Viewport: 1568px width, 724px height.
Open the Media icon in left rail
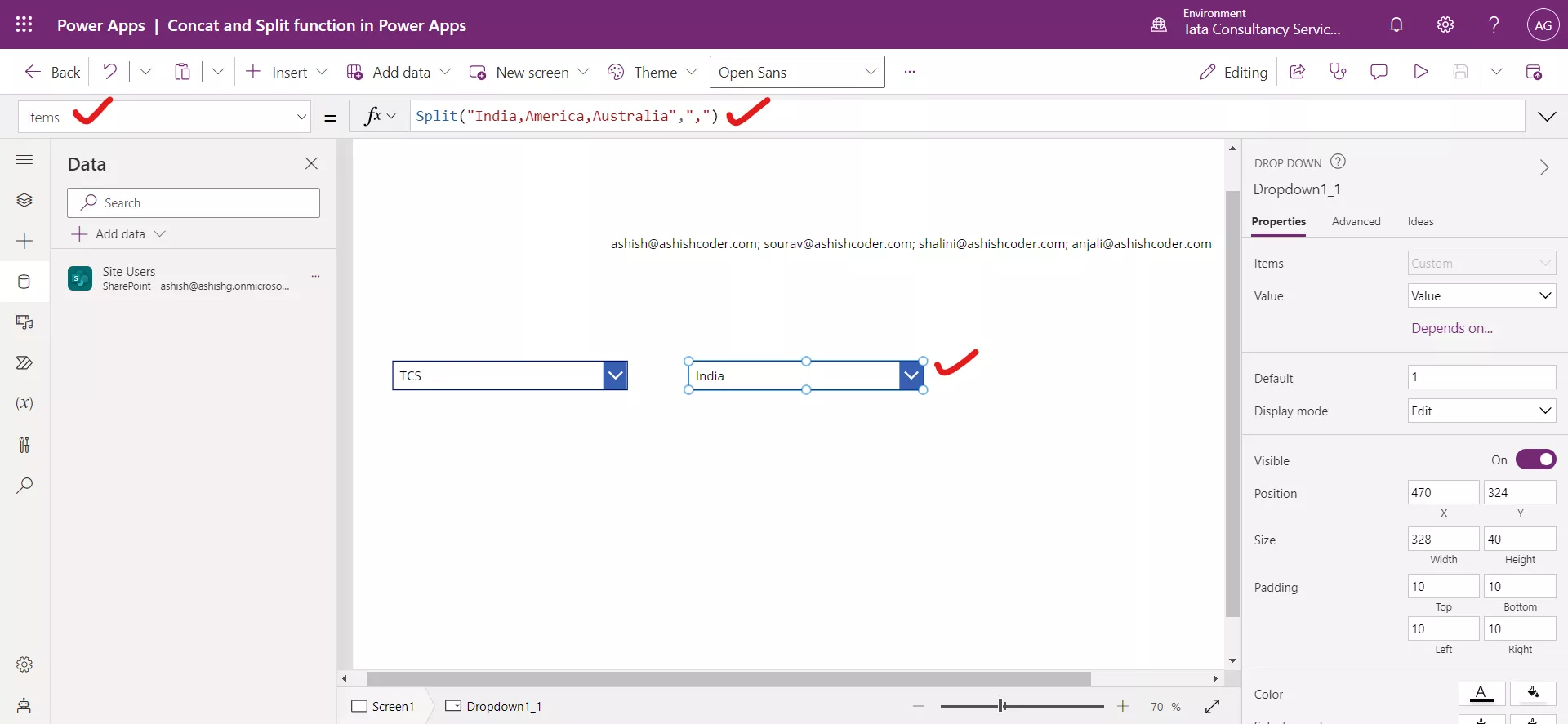point(24,322)
